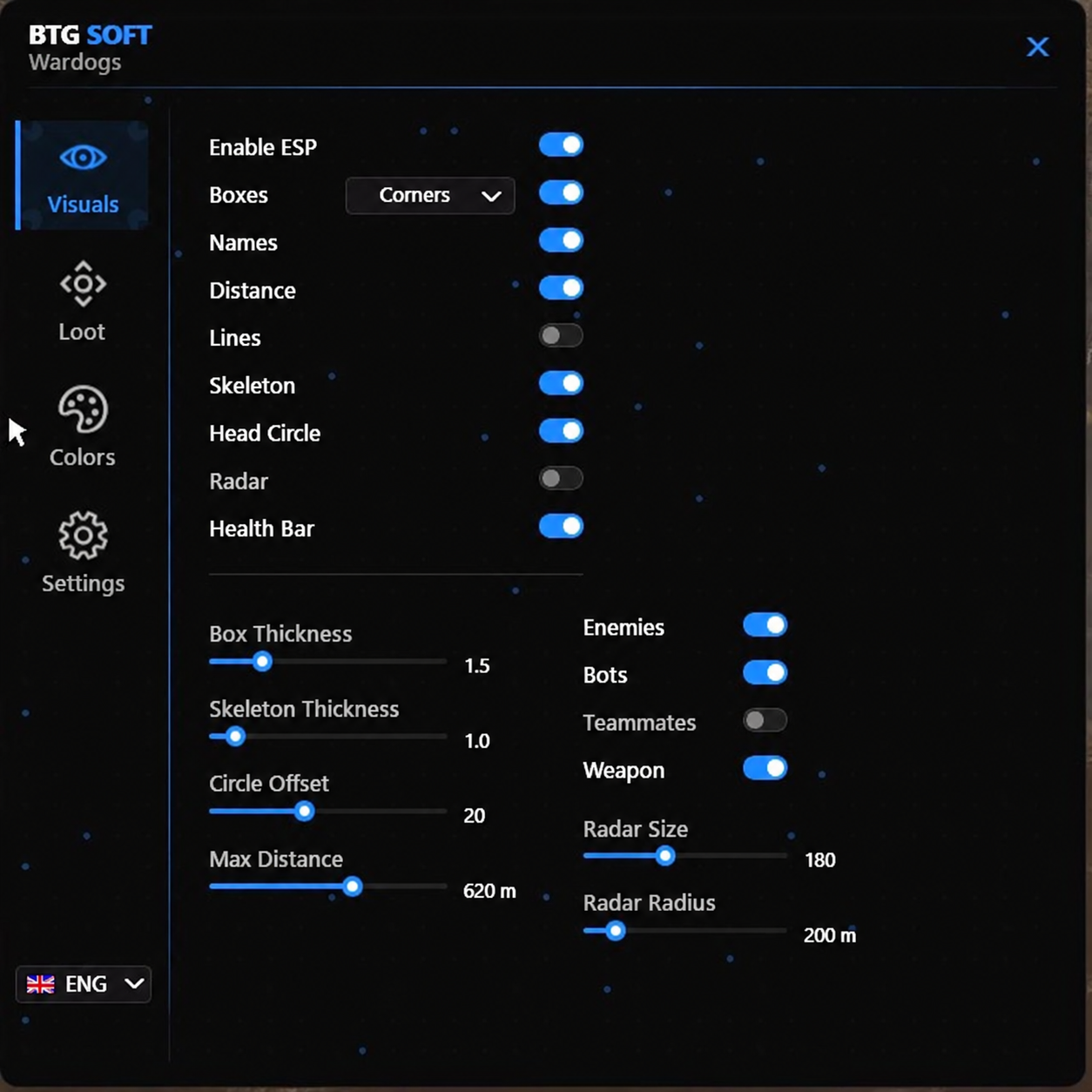This screenshot has width=1092, height=1092.
Task: Toggle the Skeleton switch
Action: (561, 383)
